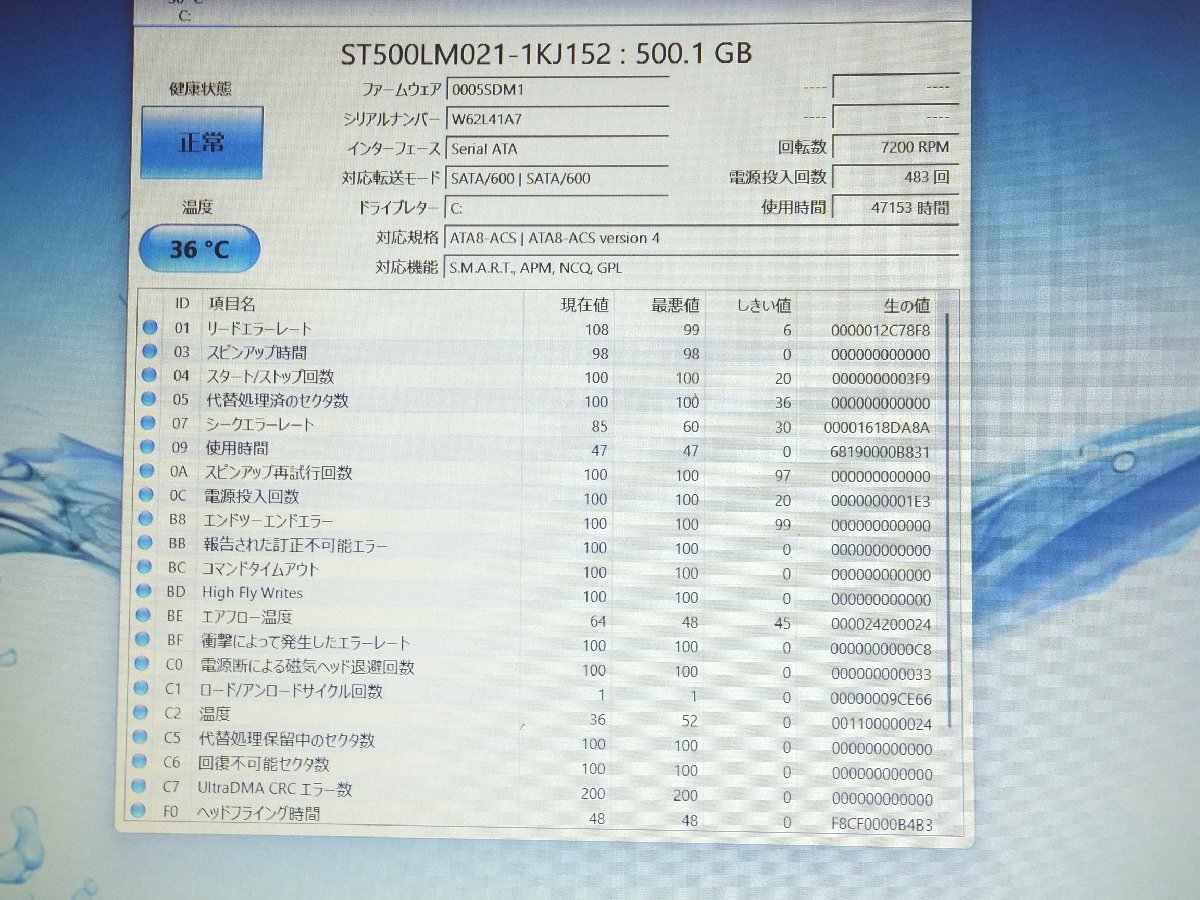Select the power-on count field 483 回
The width and height of the screenshot is (1200, 900).
click(895, 177)
